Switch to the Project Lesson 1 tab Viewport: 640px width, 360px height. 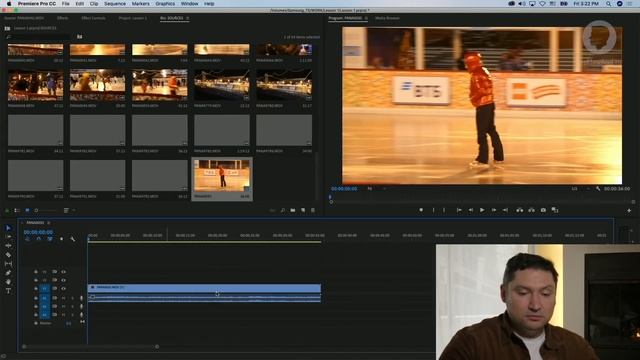tap(133, 18)
